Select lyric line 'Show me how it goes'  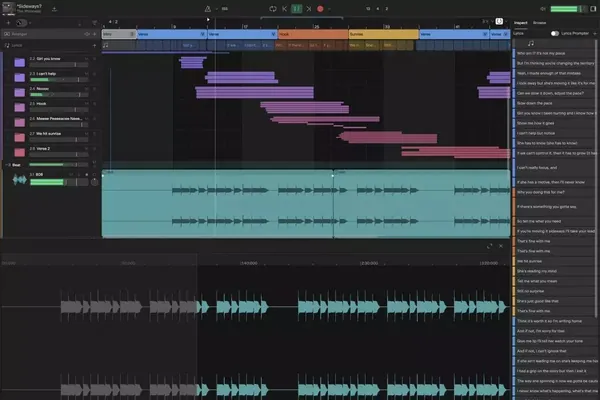pos(554,123)
